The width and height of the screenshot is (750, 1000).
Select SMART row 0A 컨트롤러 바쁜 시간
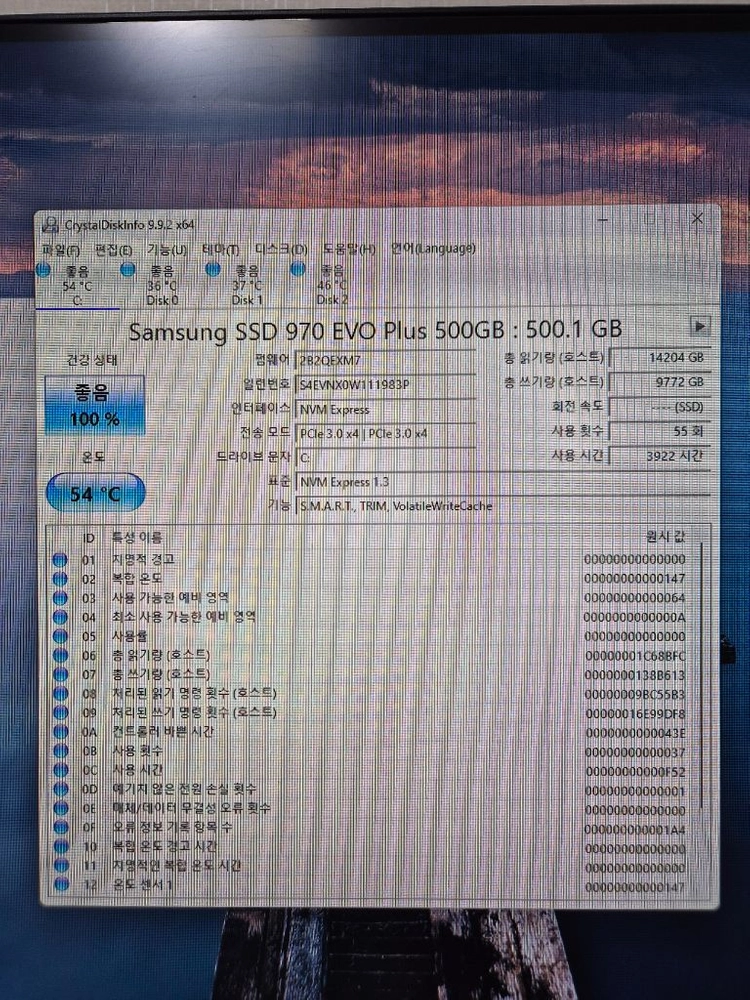point(372,732)
